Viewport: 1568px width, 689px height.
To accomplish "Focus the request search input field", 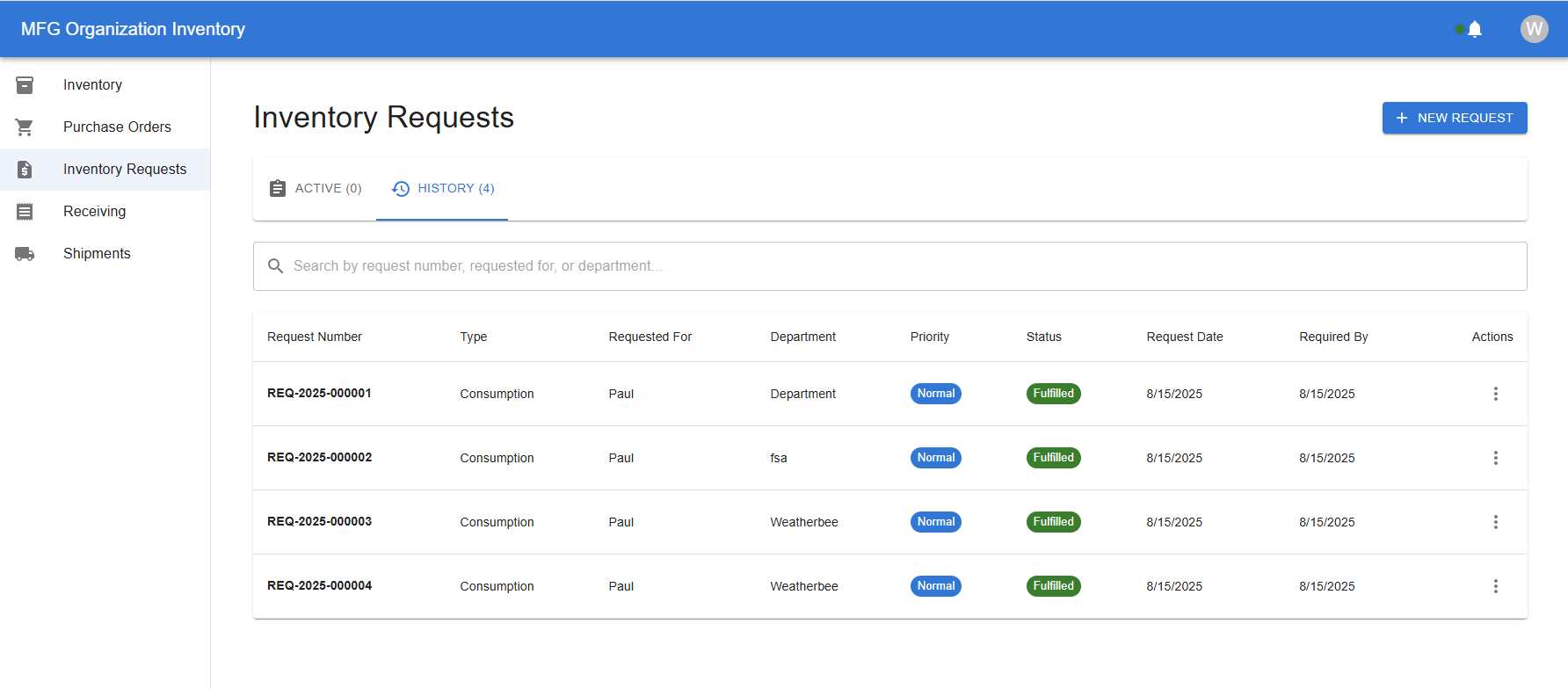I will [x=897, y=266].
